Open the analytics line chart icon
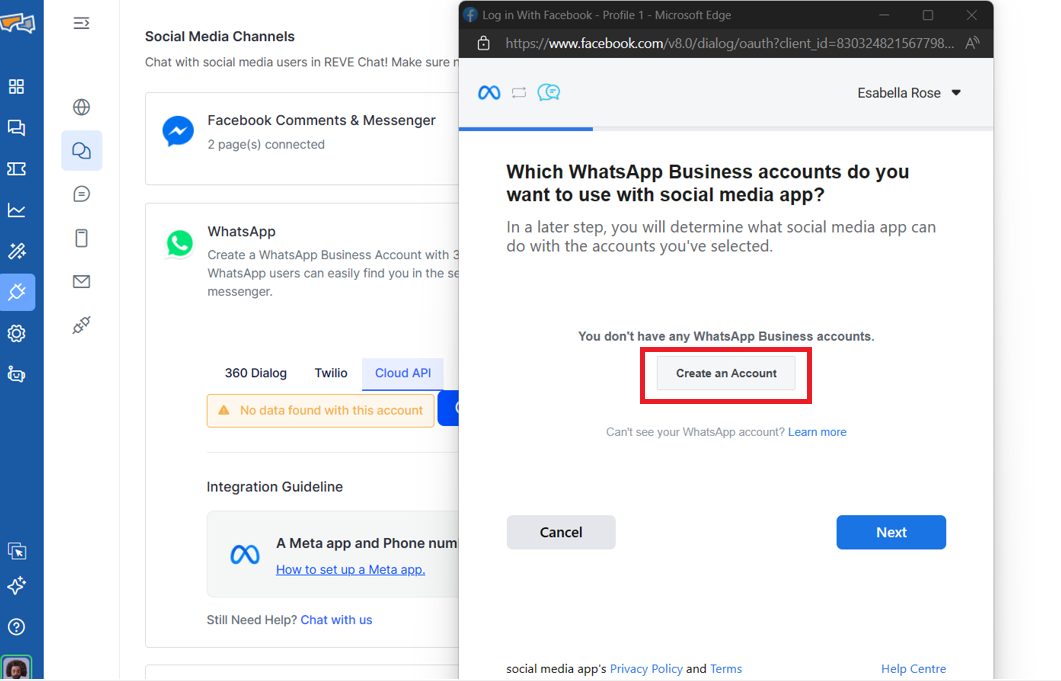This screenshot has height=681, width=1061. 16,210
